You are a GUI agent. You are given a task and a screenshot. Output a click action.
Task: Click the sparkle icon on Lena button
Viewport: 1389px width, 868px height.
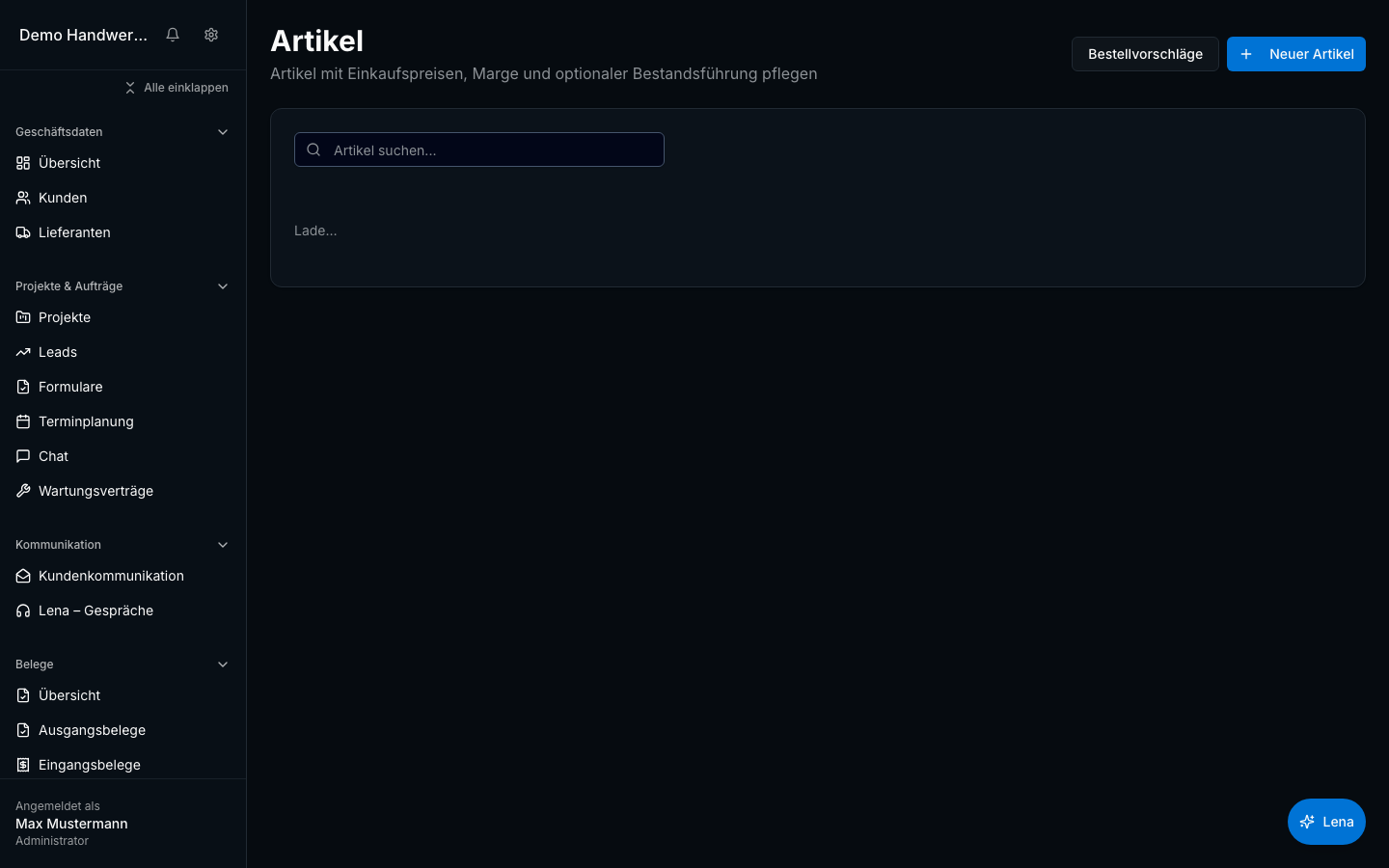[1307, 822]
